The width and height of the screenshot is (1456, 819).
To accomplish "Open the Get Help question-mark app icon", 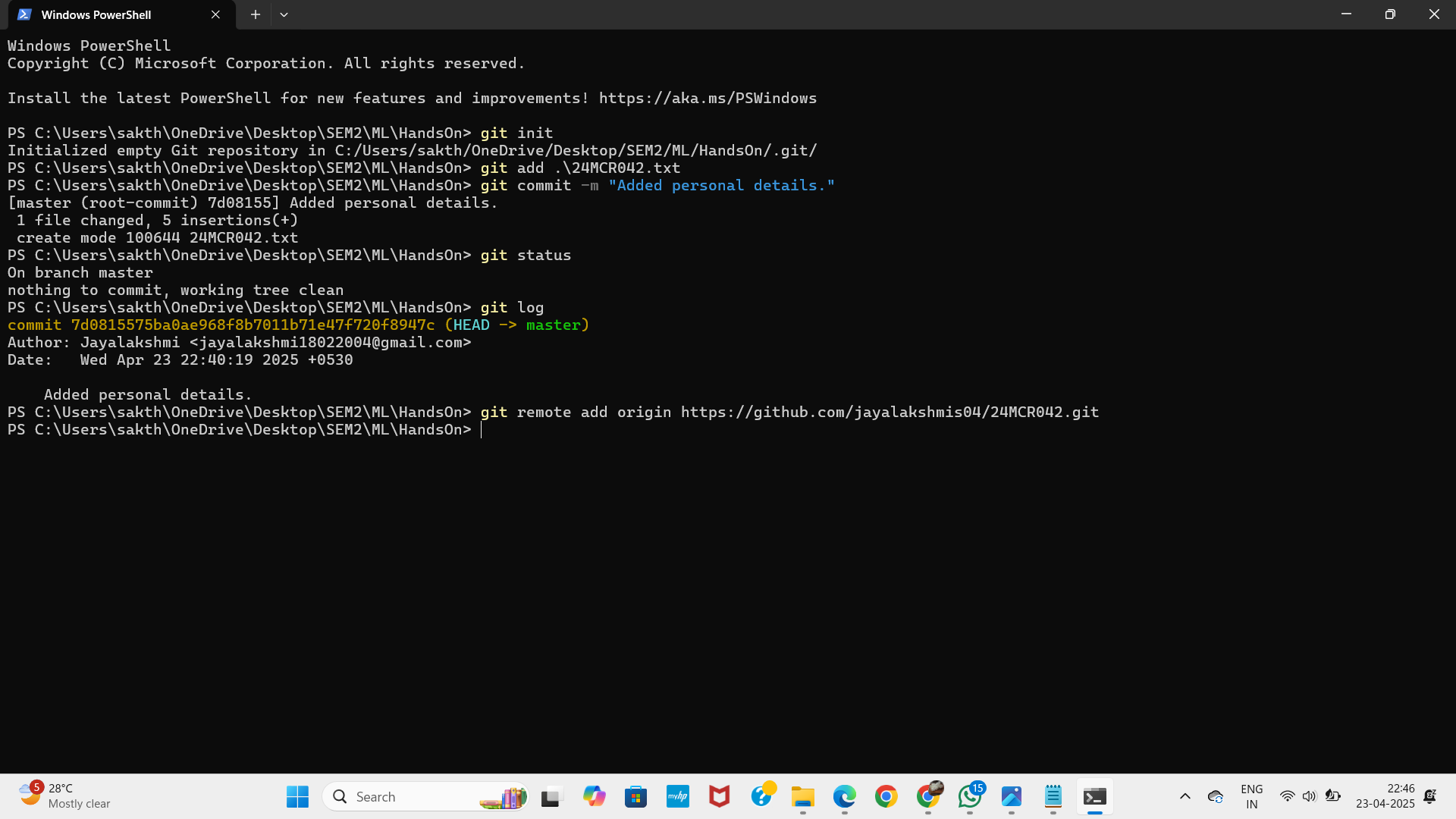I will coord(761,796).
